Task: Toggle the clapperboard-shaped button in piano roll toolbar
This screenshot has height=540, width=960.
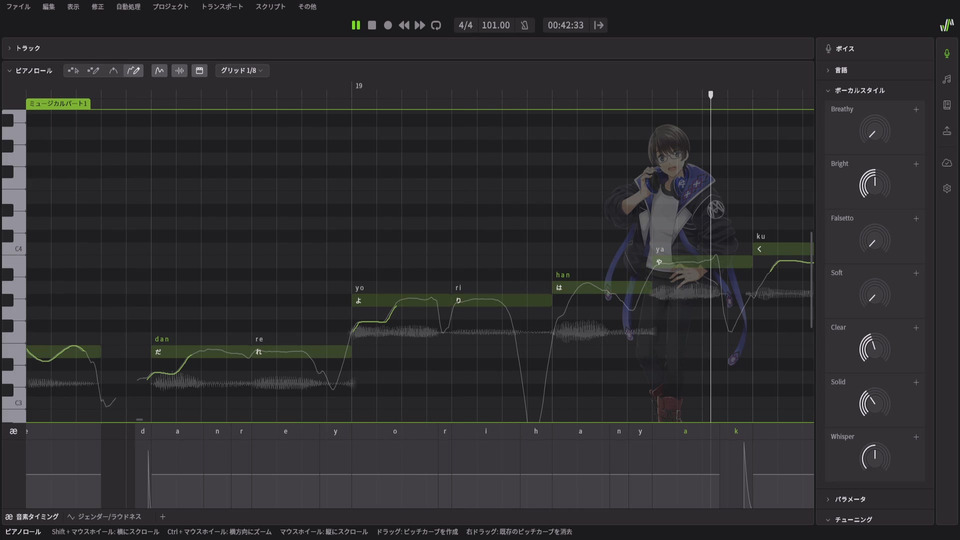Action: click(x=200, y=70)
